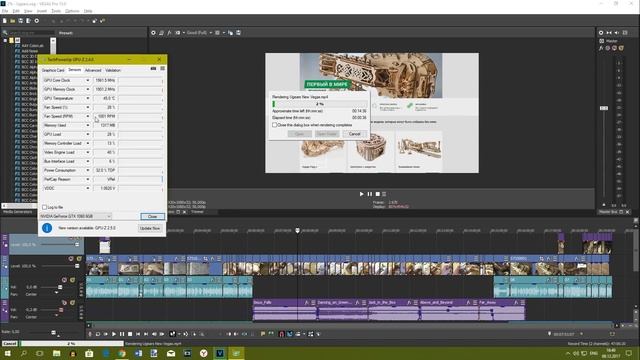The height and width of the screenshot is (360, 640).
Task: Open the GPU Temperature sensor dropdown
Action: [87, 98]
